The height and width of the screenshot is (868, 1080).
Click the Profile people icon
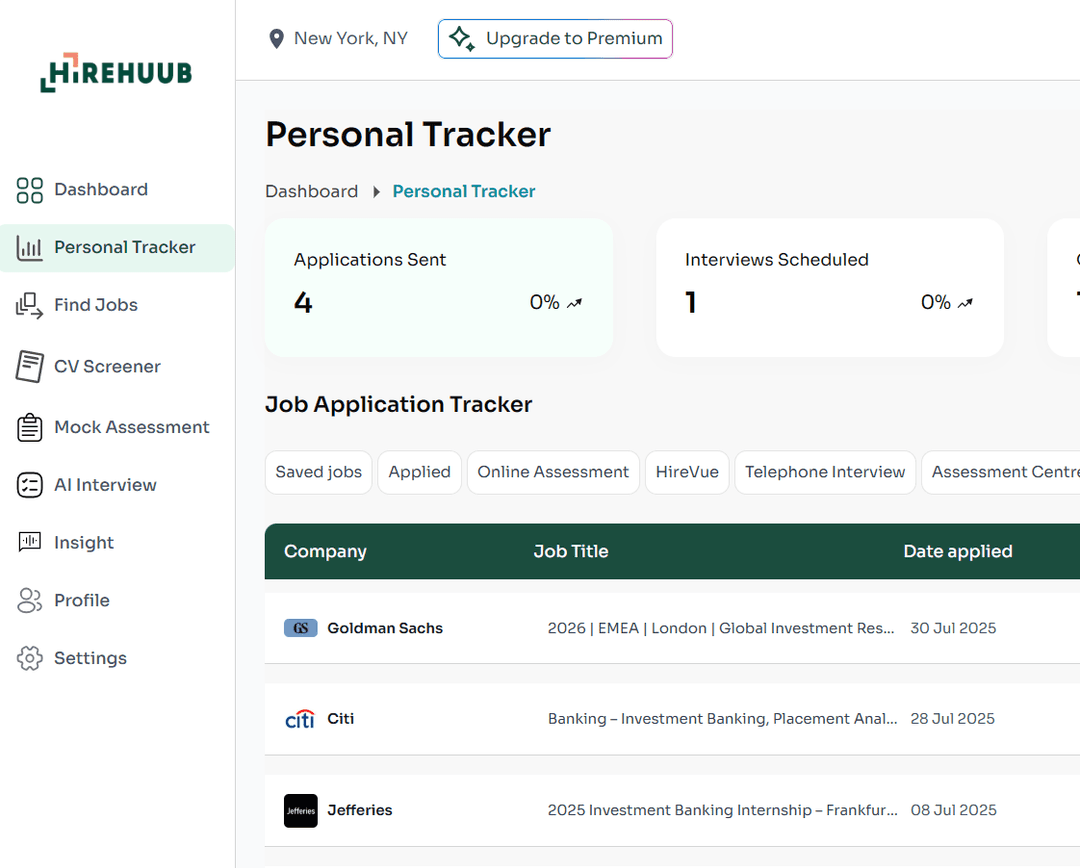click(30, 600)
